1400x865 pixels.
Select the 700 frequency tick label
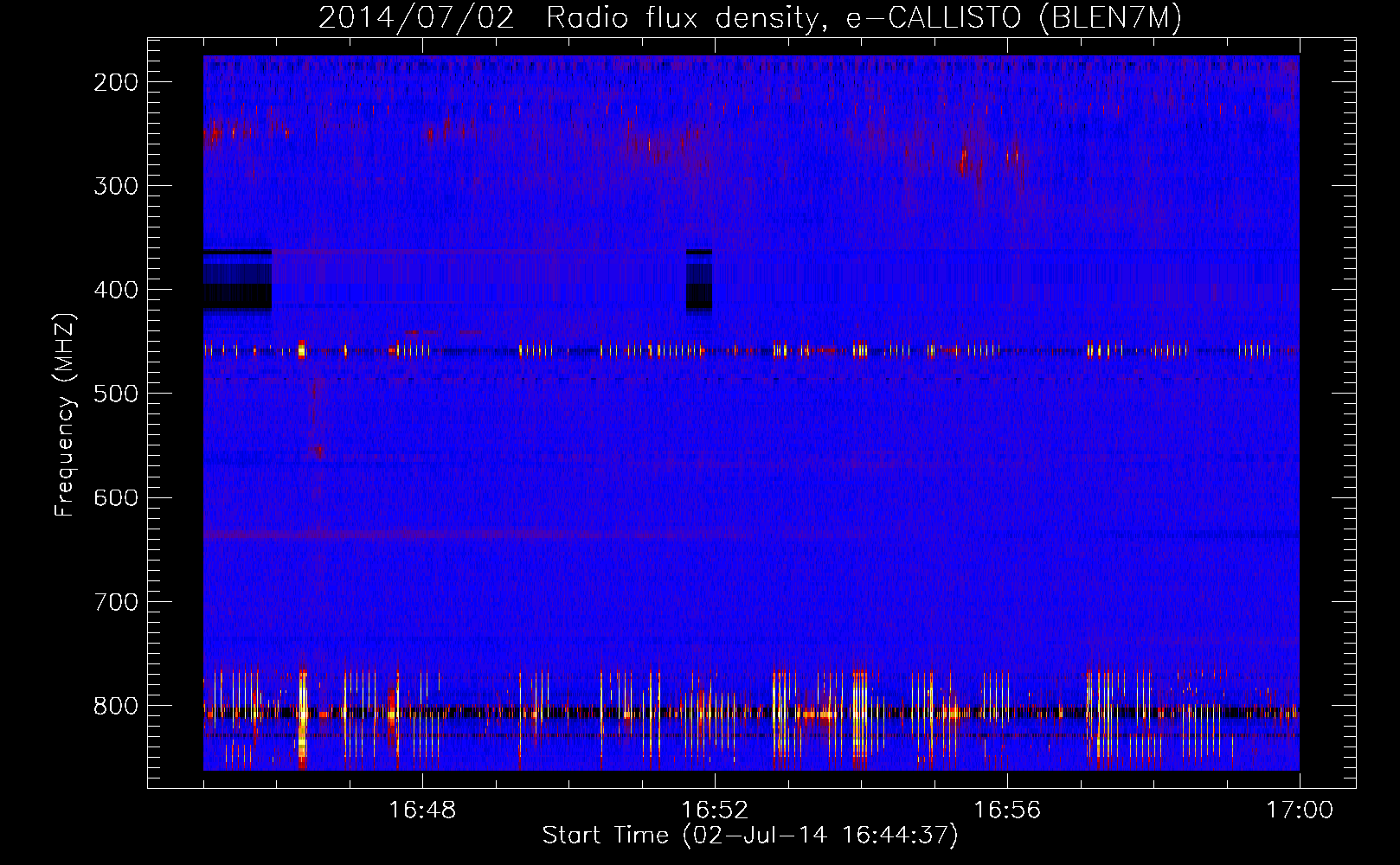(x=116, y=601)
